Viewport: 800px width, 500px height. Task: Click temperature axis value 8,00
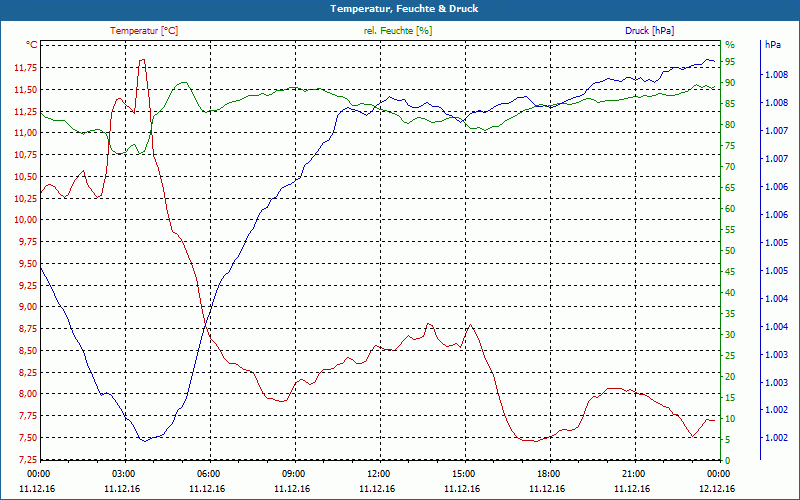pos(28,394)
